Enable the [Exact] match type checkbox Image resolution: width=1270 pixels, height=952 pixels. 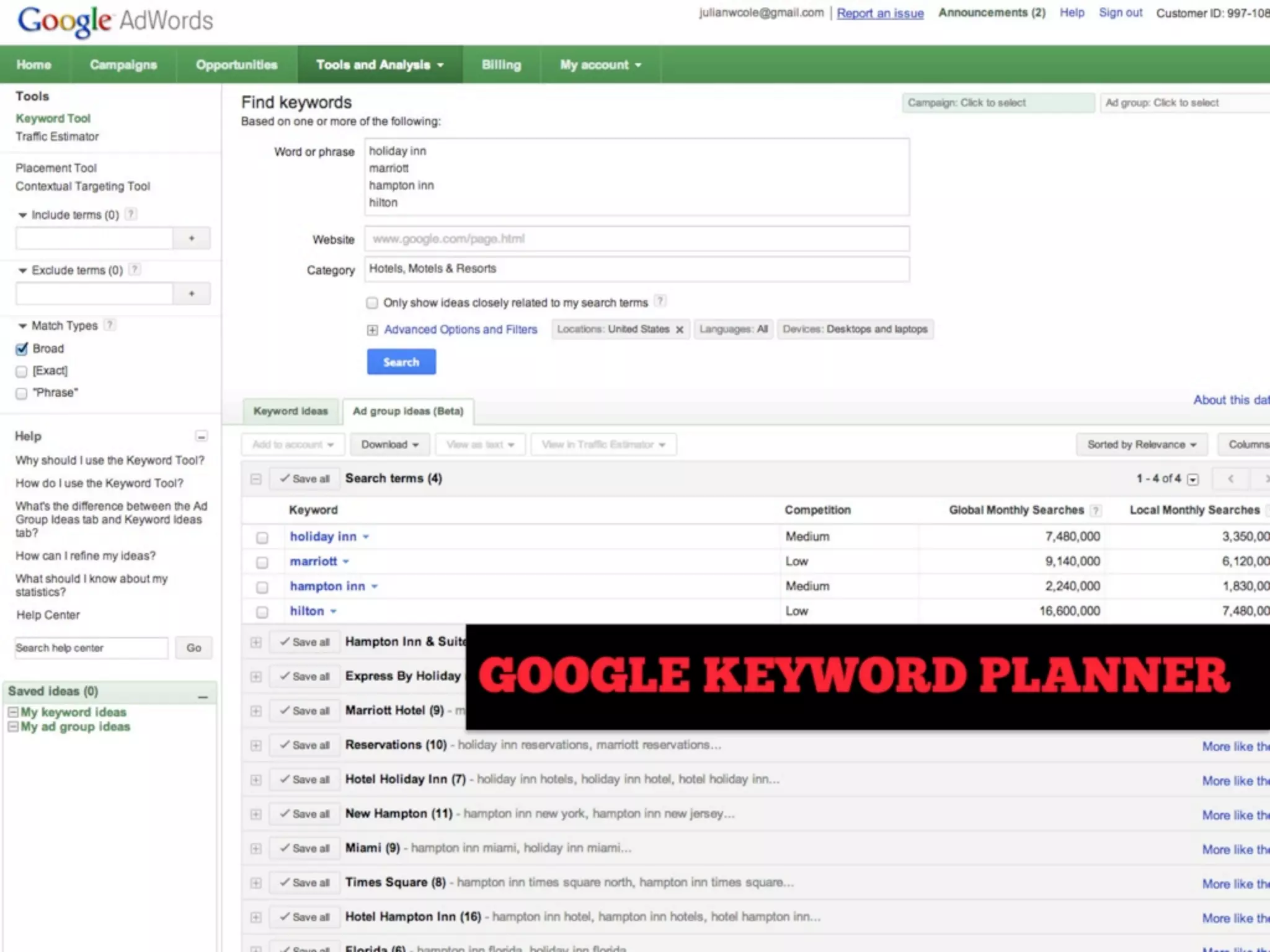pos(22,371)
